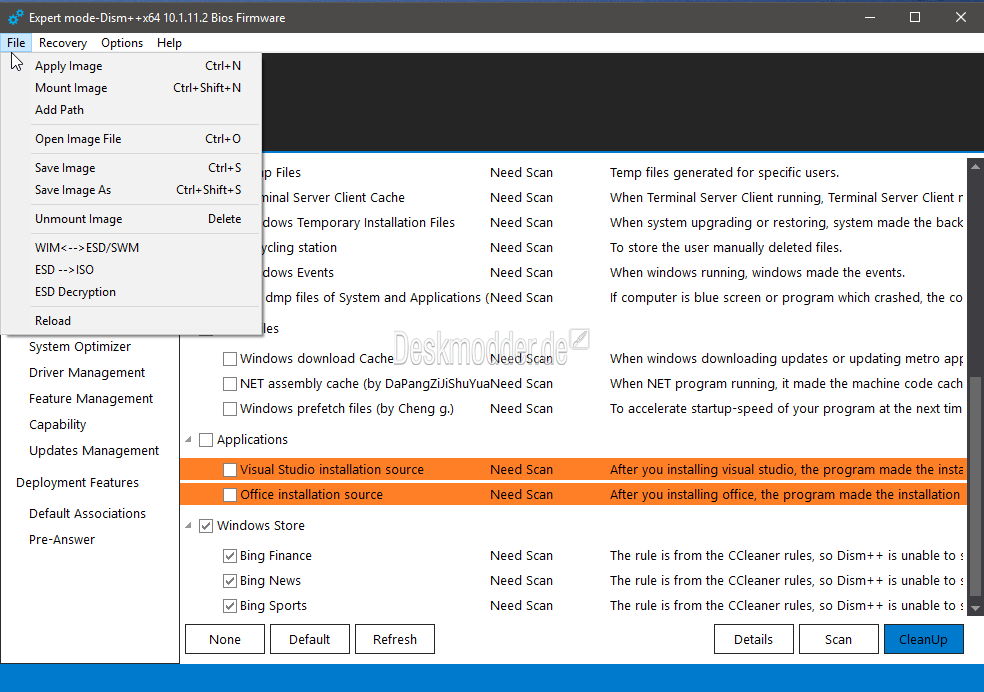Select Open Image File entry
984x692 pixels.
[132, 139]
